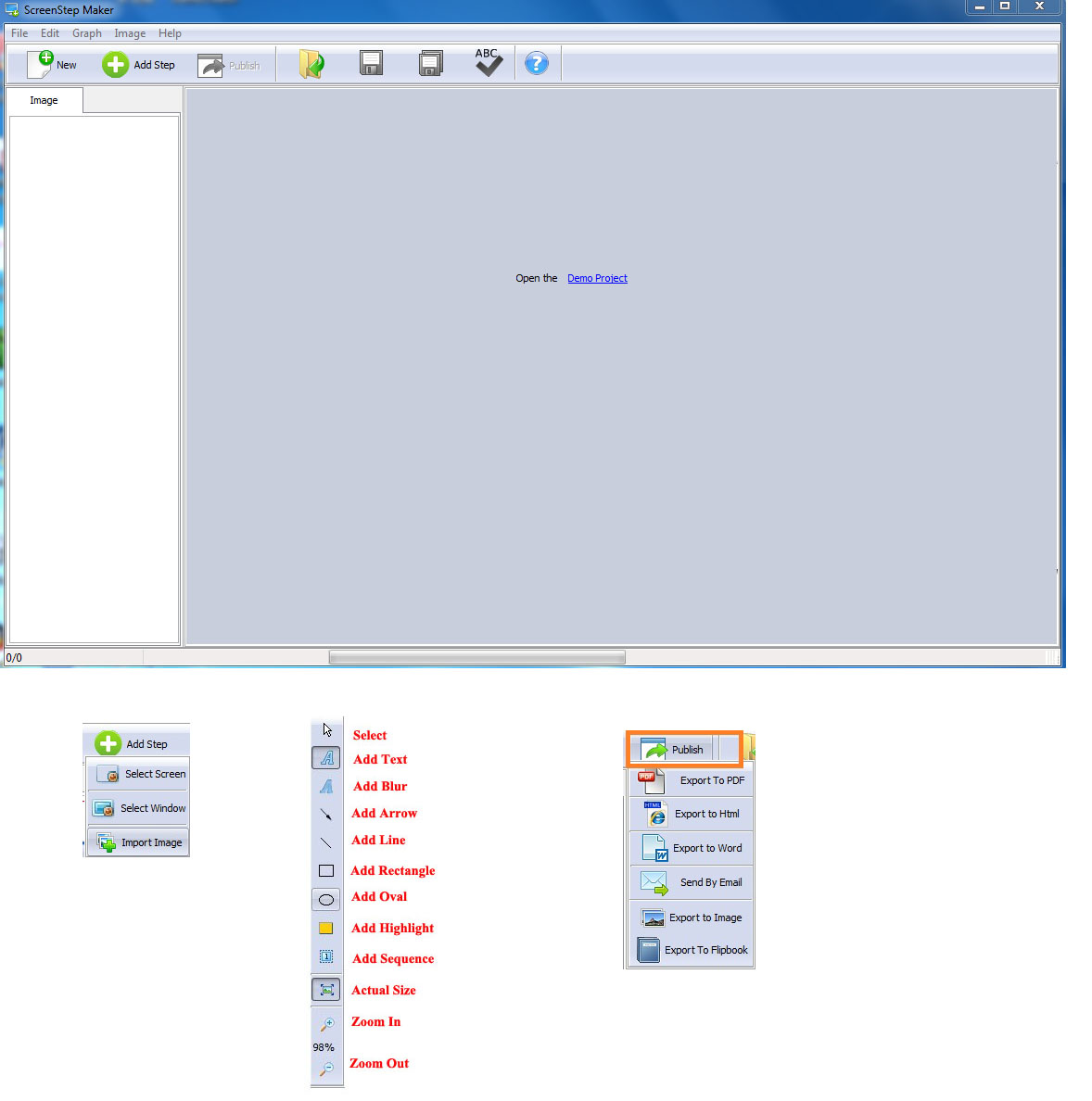Close the ScreenStep Maker window
The height and width of the screenshot is (1101, 1092).
click(x=1040, y=6)
